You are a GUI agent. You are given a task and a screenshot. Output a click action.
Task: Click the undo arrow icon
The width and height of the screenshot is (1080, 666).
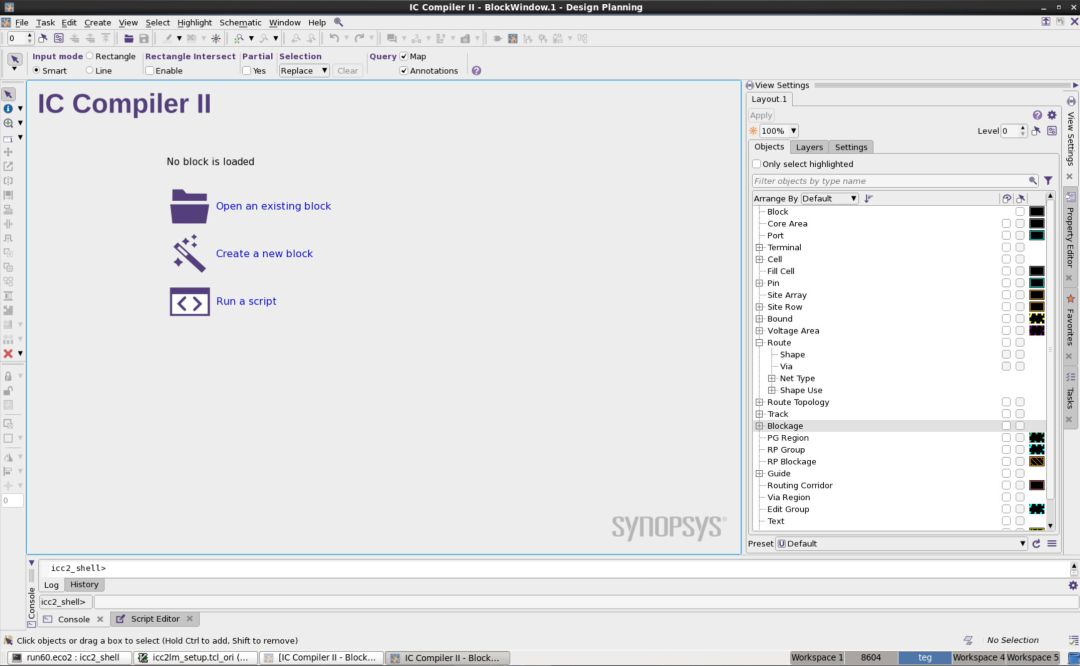coord(334,39)
